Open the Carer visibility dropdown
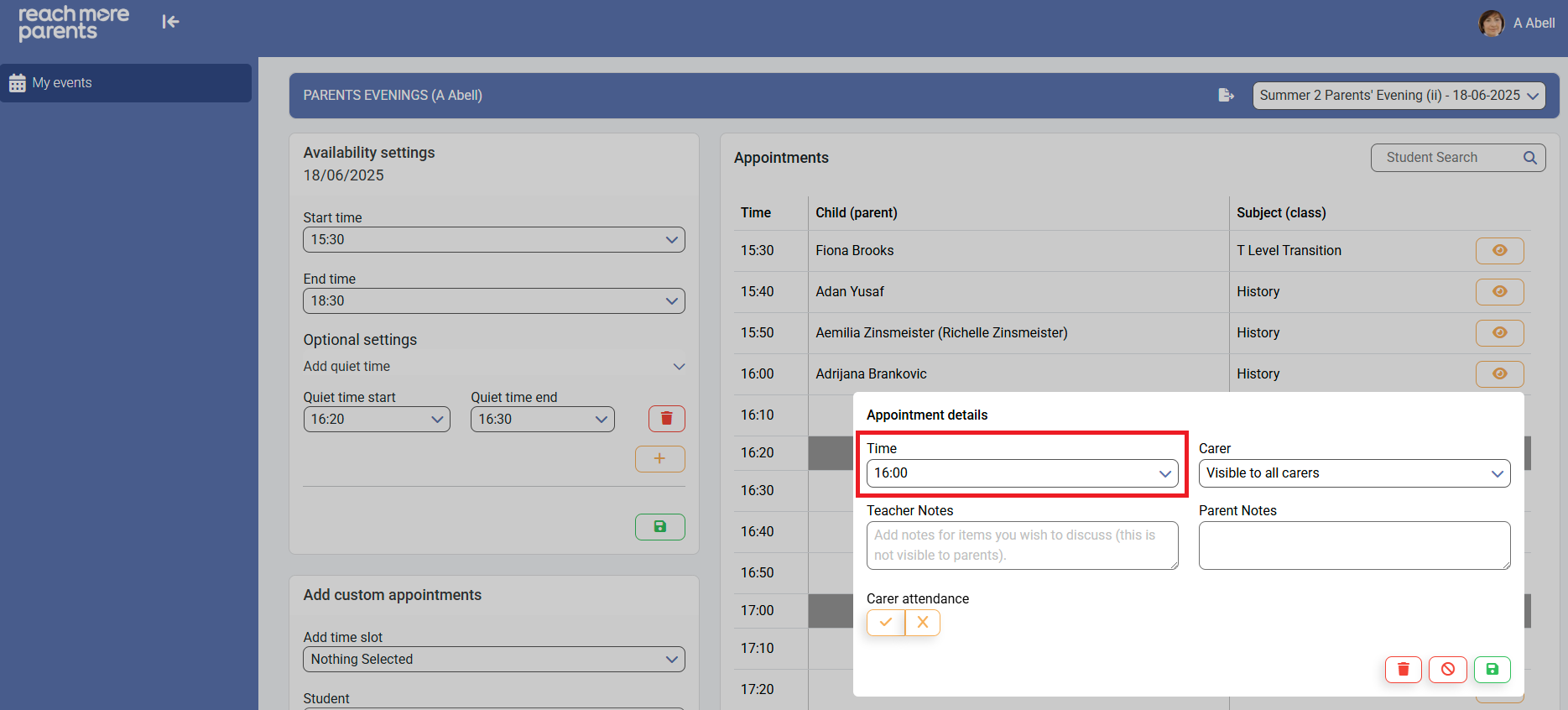 click(1353, 473)
